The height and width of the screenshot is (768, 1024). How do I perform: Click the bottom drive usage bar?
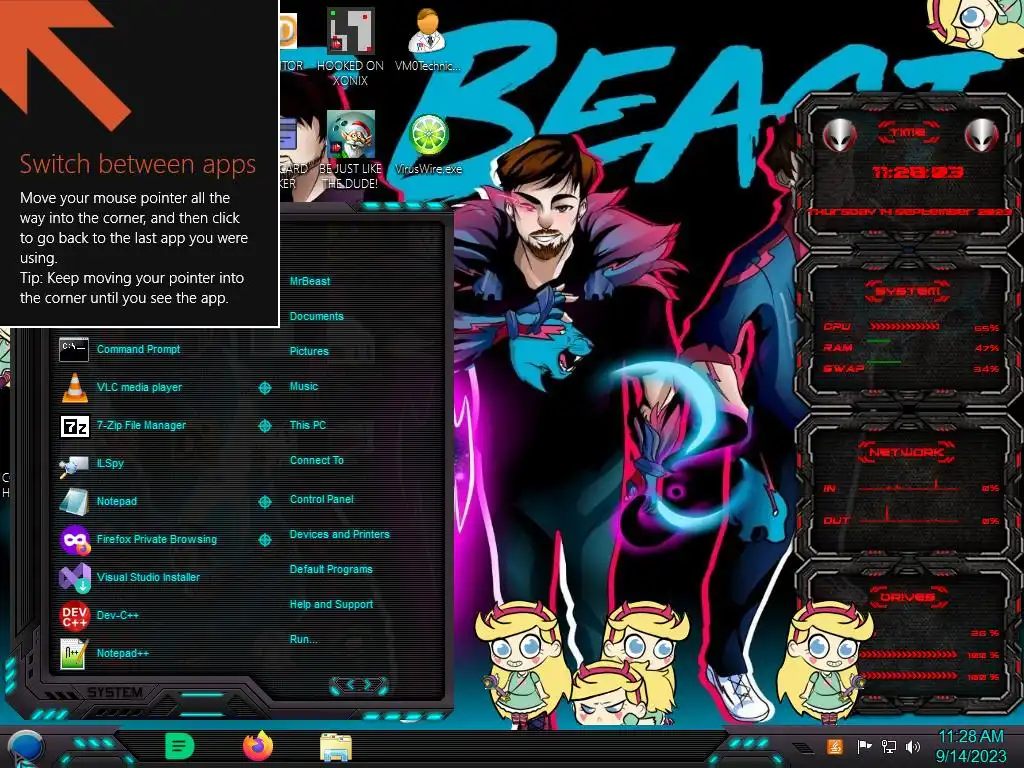point(909,675)
